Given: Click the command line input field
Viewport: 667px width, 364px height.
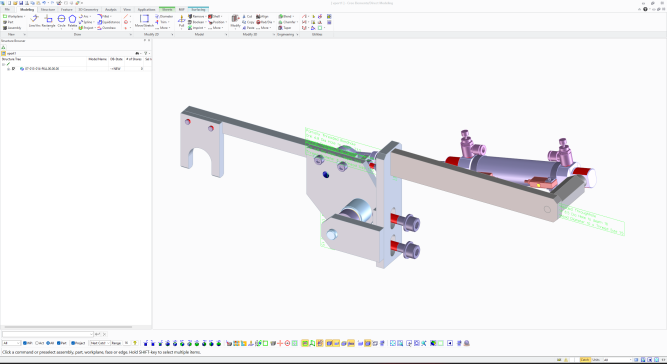Looking at the screenshot, I should 47,334.
